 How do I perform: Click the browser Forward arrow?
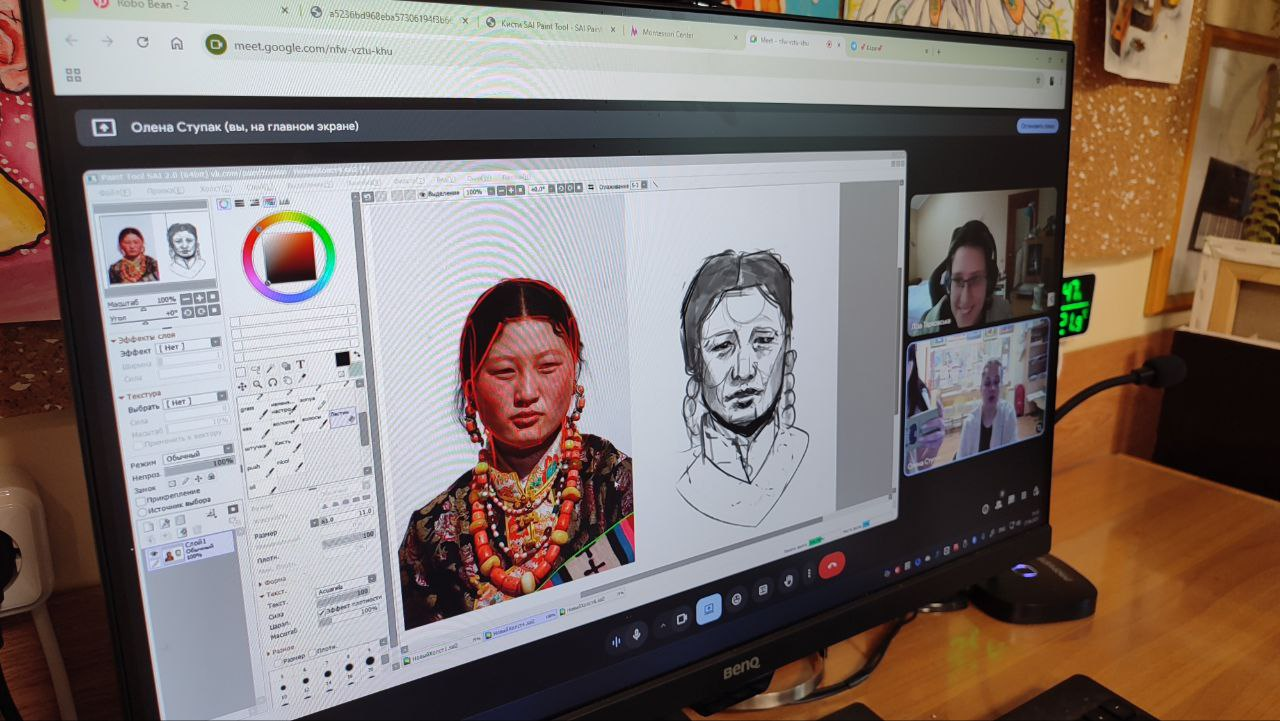(107, 41)
